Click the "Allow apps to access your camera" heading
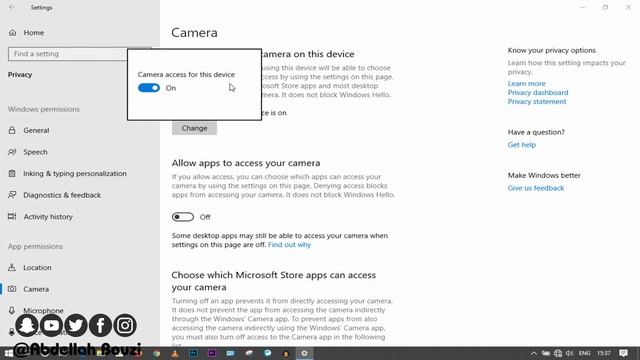 246,163
